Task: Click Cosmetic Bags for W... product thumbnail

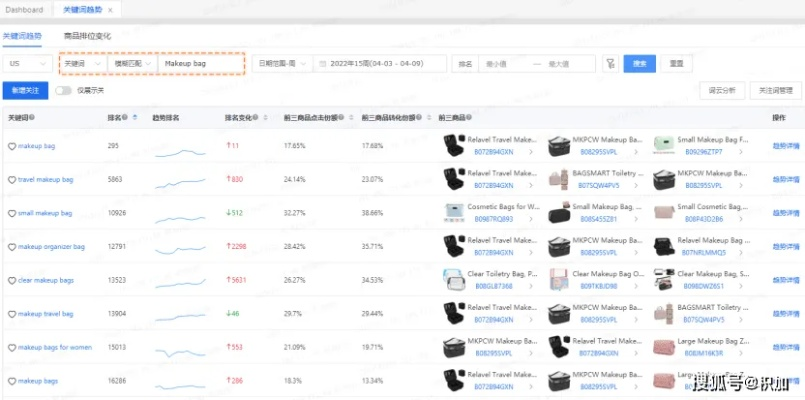Action: pos(454,213)
